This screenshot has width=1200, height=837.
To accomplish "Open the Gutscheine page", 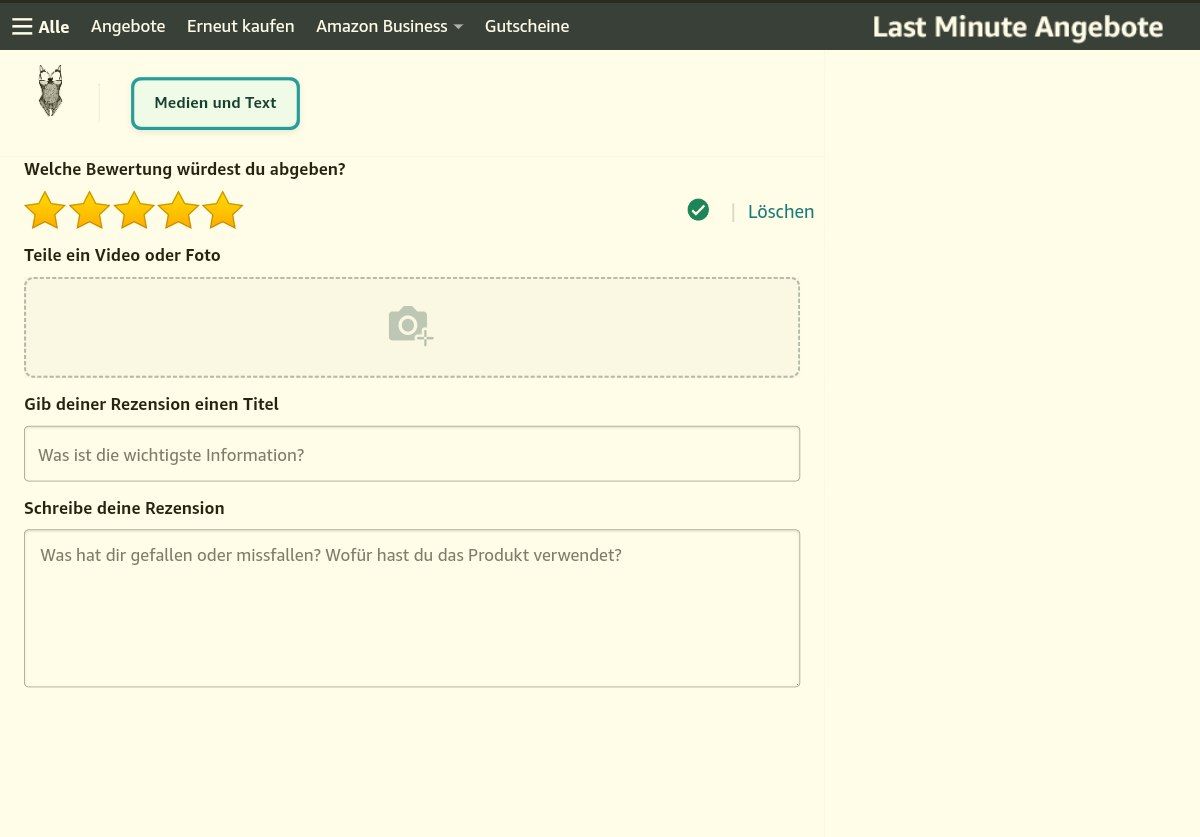I will [527, 27].
